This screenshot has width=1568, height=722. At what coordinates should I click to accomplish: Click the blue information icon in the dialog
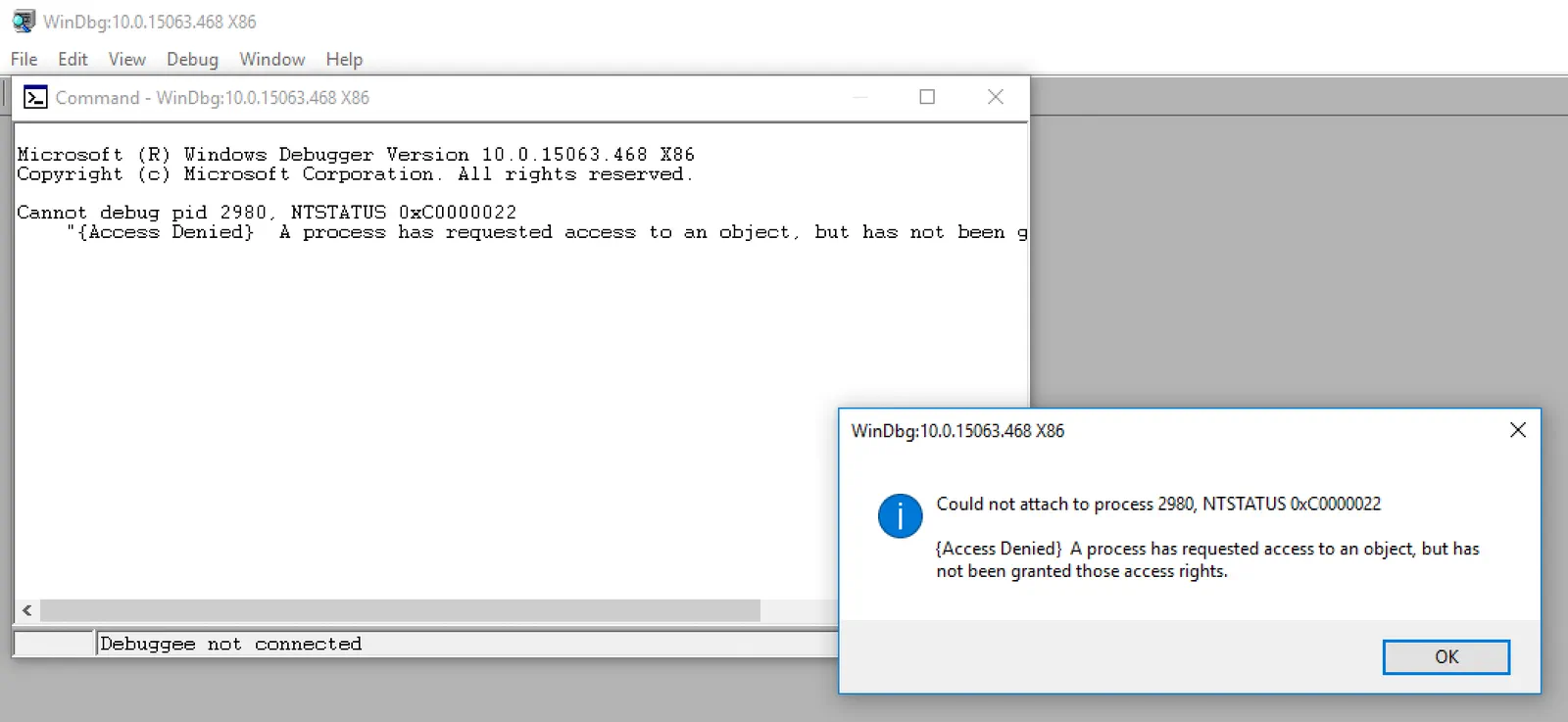900,515
